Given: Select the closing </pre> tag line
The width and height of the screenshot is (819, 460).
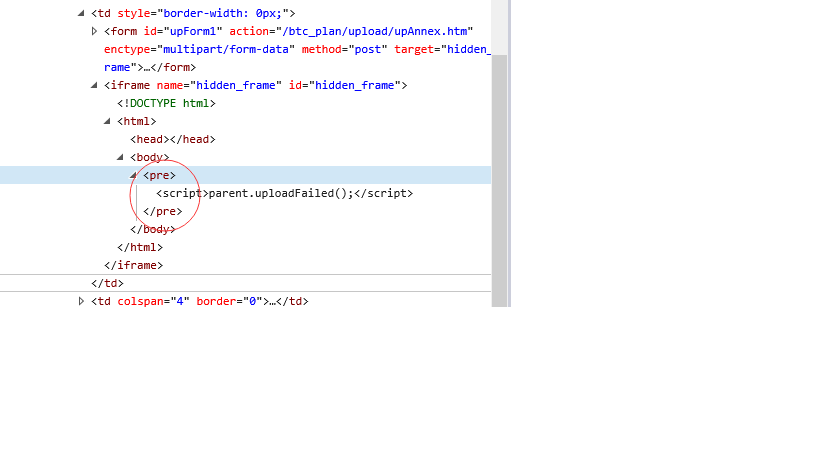Looking at the screenshot, I should click(x=162, y=211).
